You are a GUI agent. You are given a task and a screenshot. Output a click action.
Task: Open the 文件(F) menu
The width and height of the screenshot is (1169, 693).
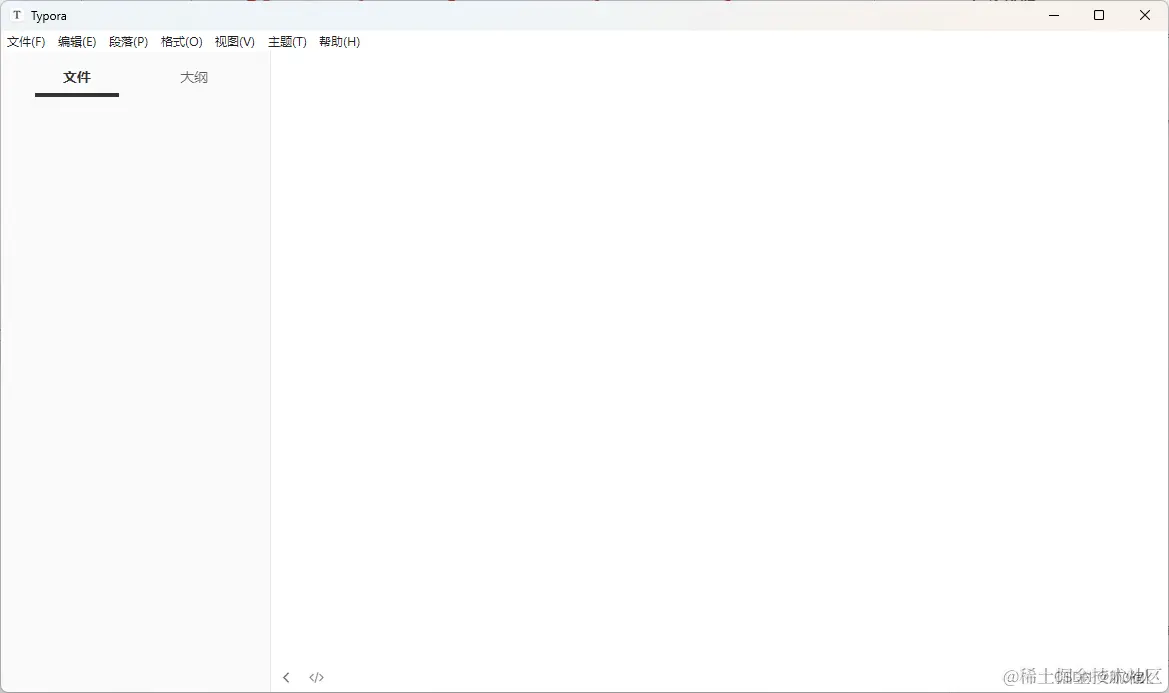coord(26,42)
